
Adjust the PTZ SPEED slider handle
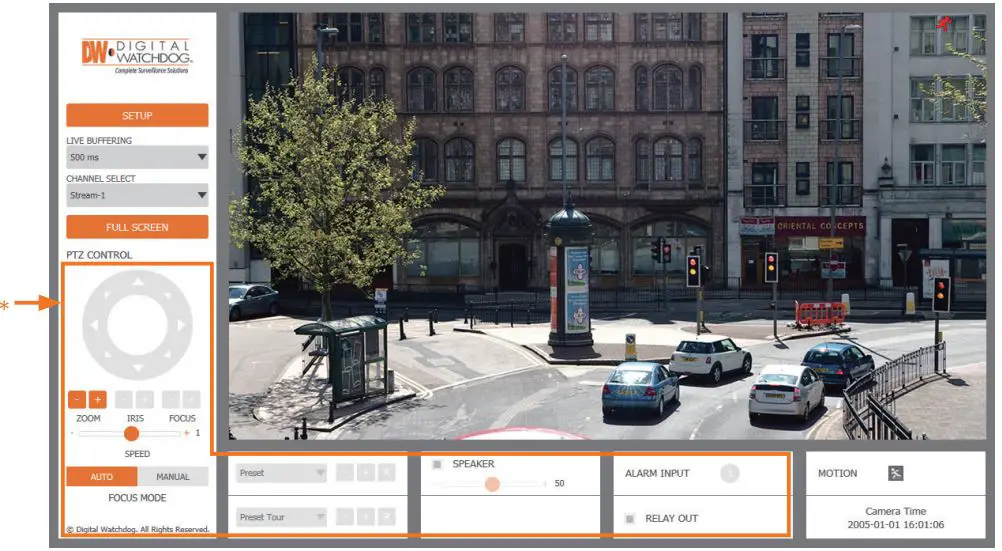pyautogui.click(x=132, y=433)
